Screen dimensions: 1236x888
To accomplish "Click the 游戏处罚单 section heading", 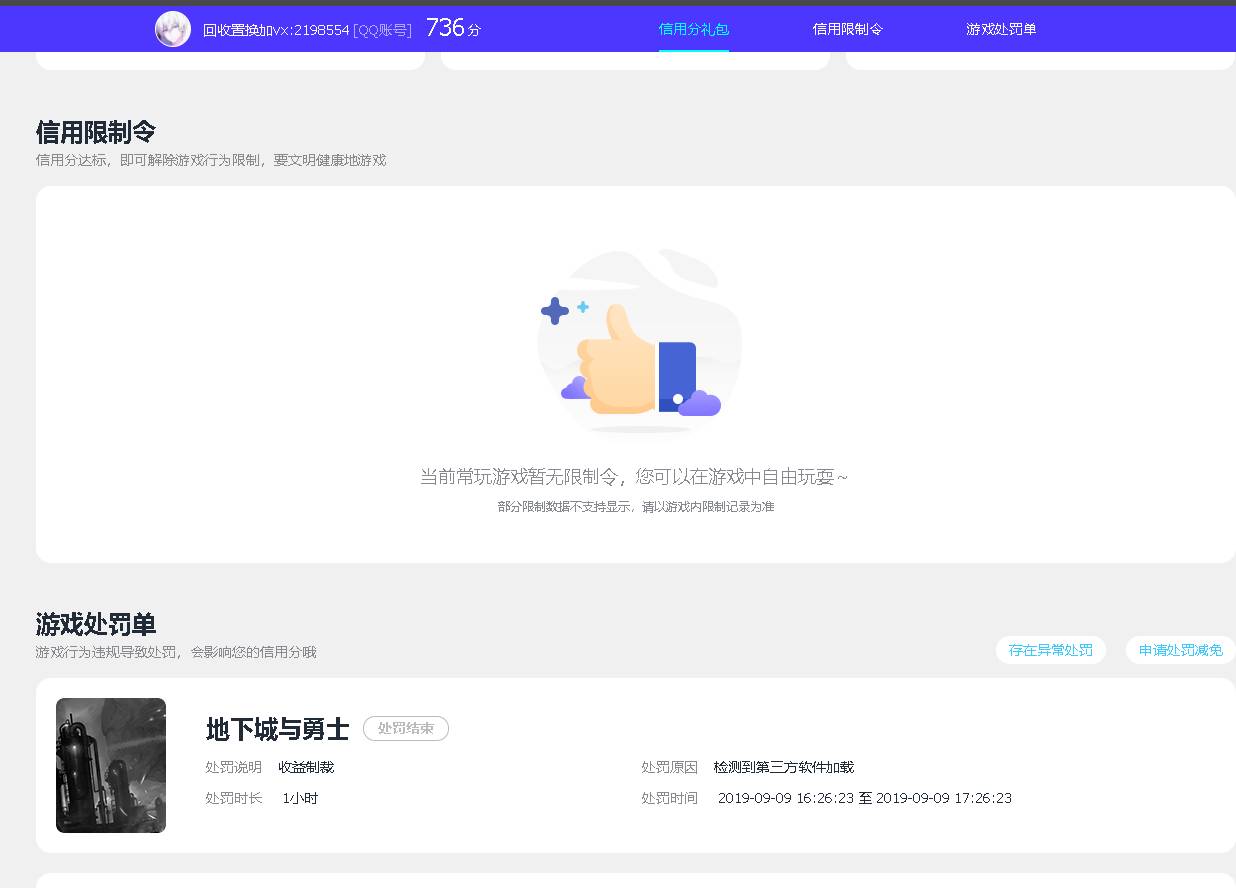I will pyautogui.click(x=95, y=624).
